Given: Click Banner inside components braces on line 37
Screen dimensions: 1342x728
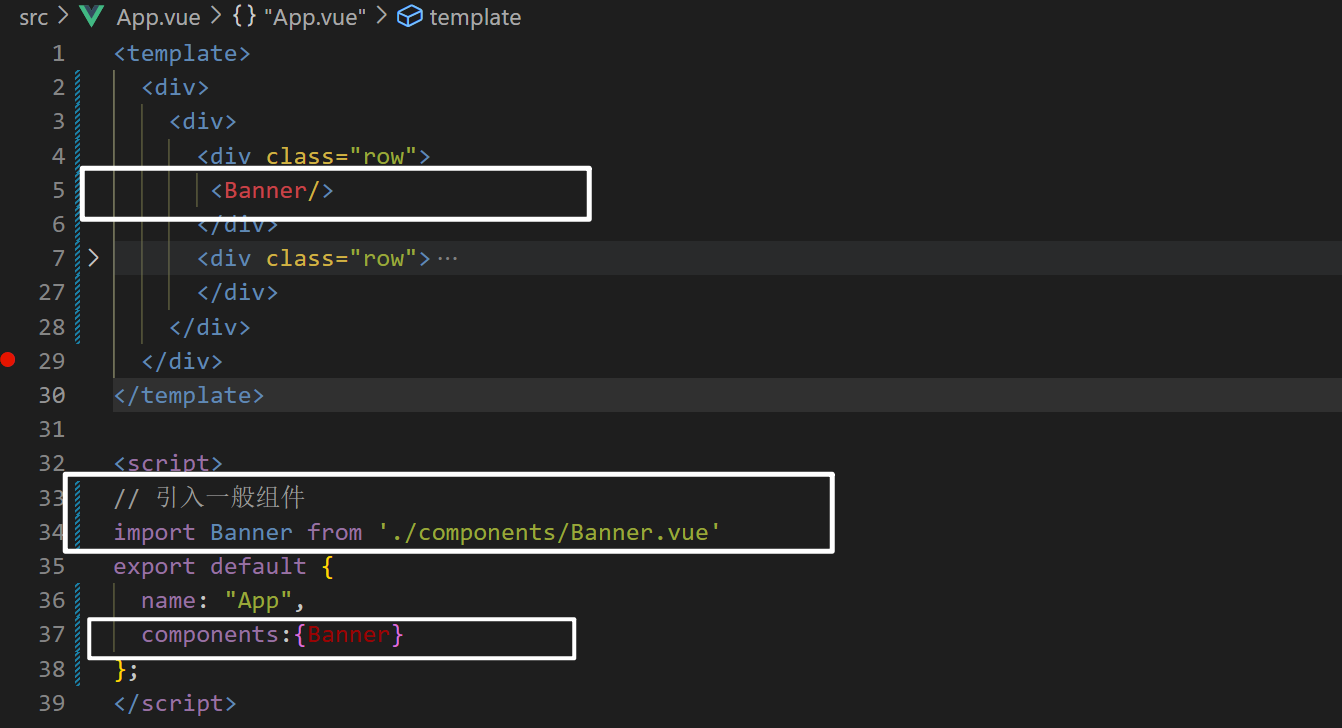Looking at the screenshot, I should pyautogui.click(x=349, y=635).
